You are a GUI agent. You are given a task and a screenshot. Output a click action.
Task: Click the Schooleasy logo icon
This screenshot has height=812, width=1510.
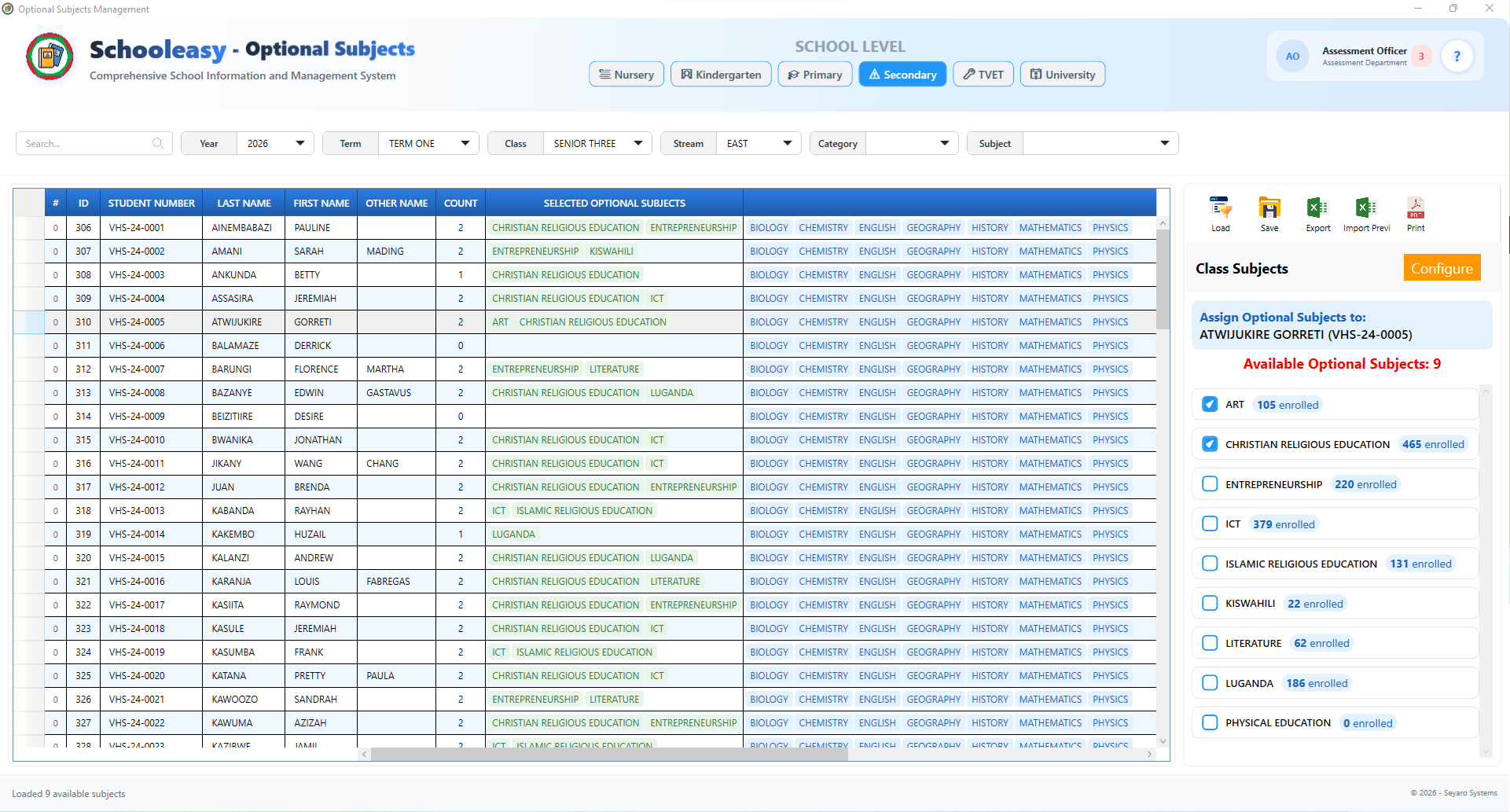click(x=50, y=57)
